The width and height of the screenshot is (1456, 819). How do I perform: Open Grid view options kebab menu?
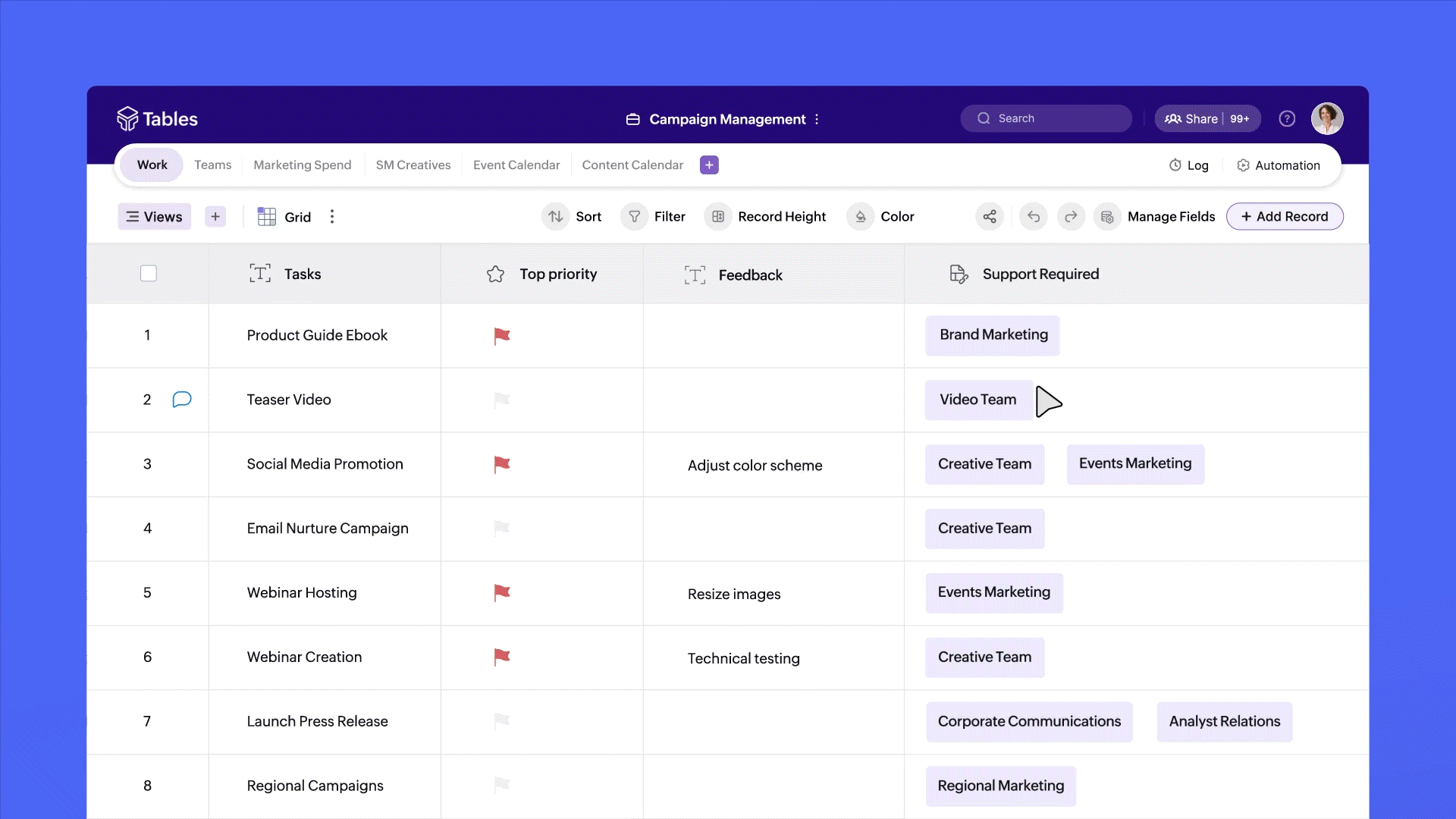coord(332,217)
